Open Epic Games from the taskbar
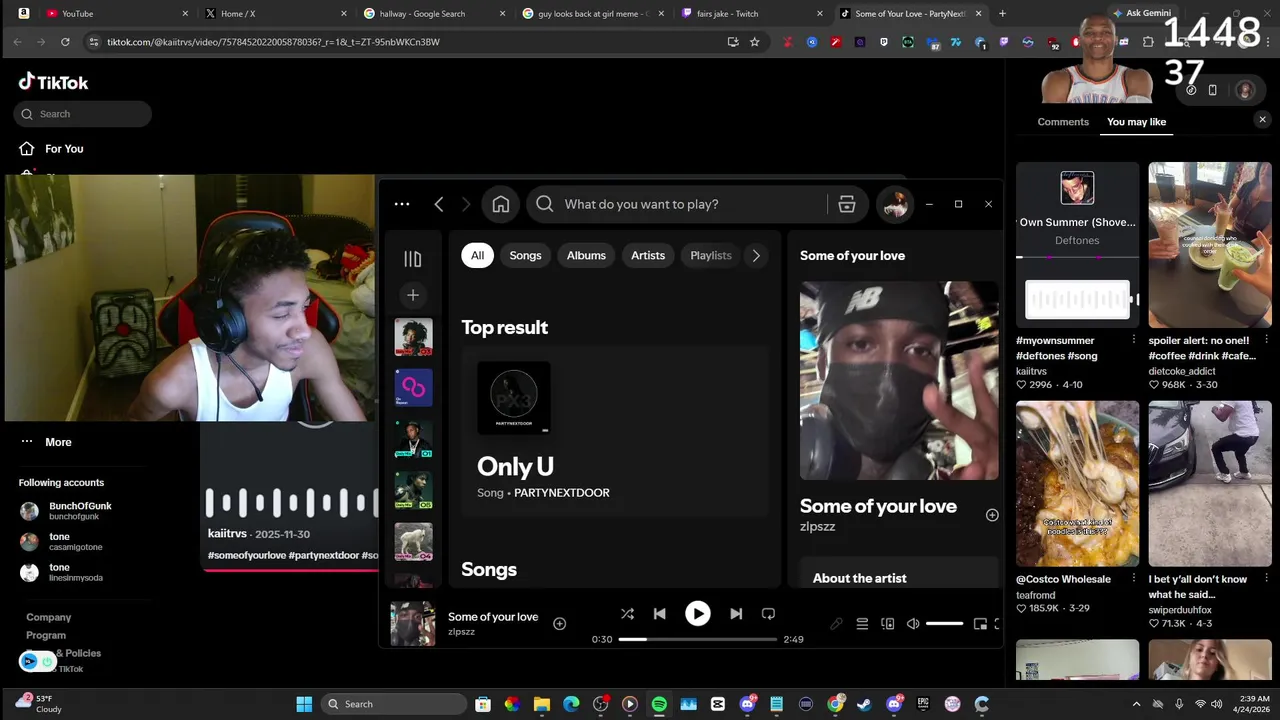1280x720 pixels. click(x=923, y=704)
